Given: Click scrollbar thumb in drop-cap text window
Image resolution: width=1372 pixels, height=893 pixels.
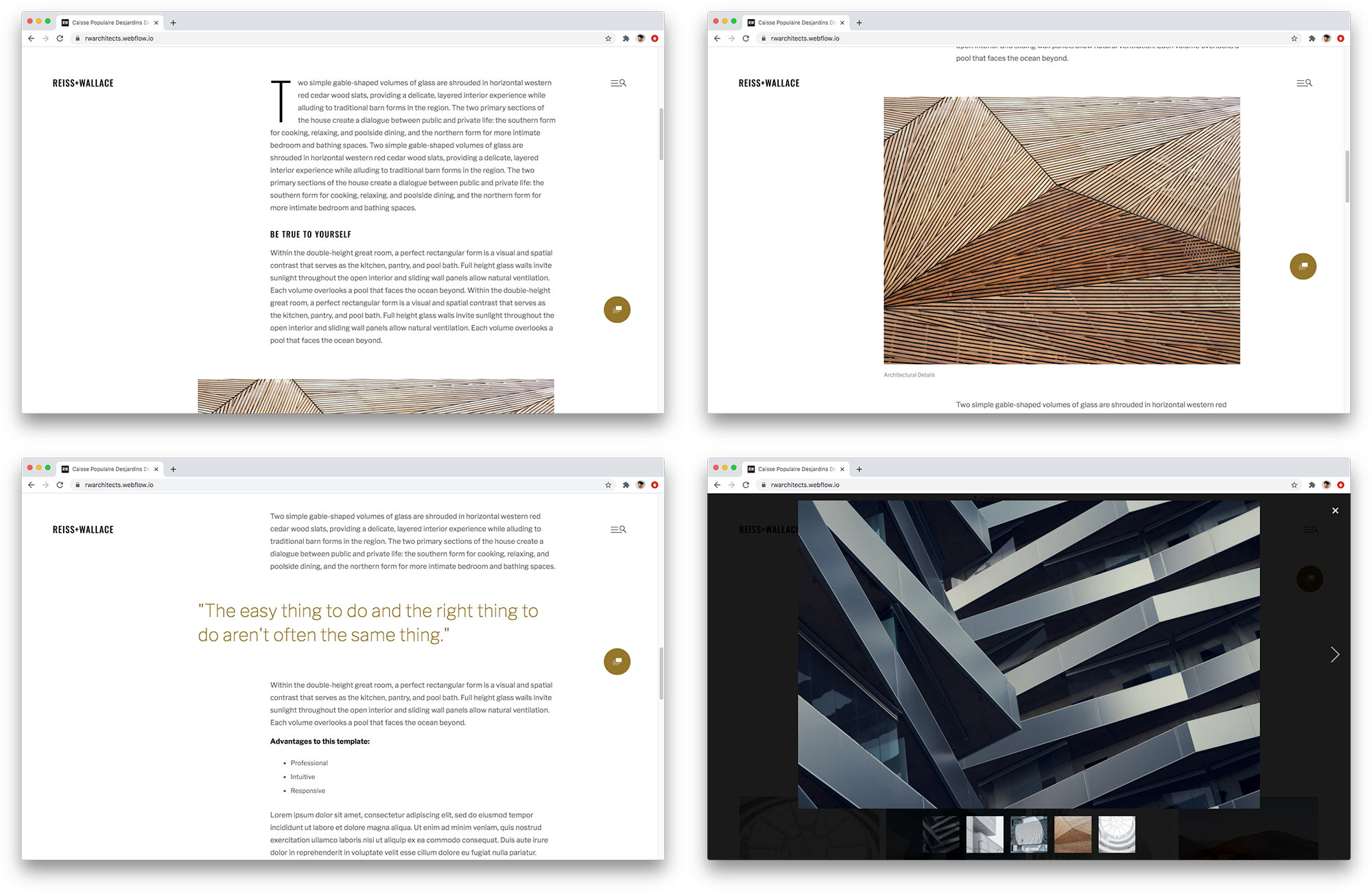Looking at the screenshot, I should click(x=661, y=134).
